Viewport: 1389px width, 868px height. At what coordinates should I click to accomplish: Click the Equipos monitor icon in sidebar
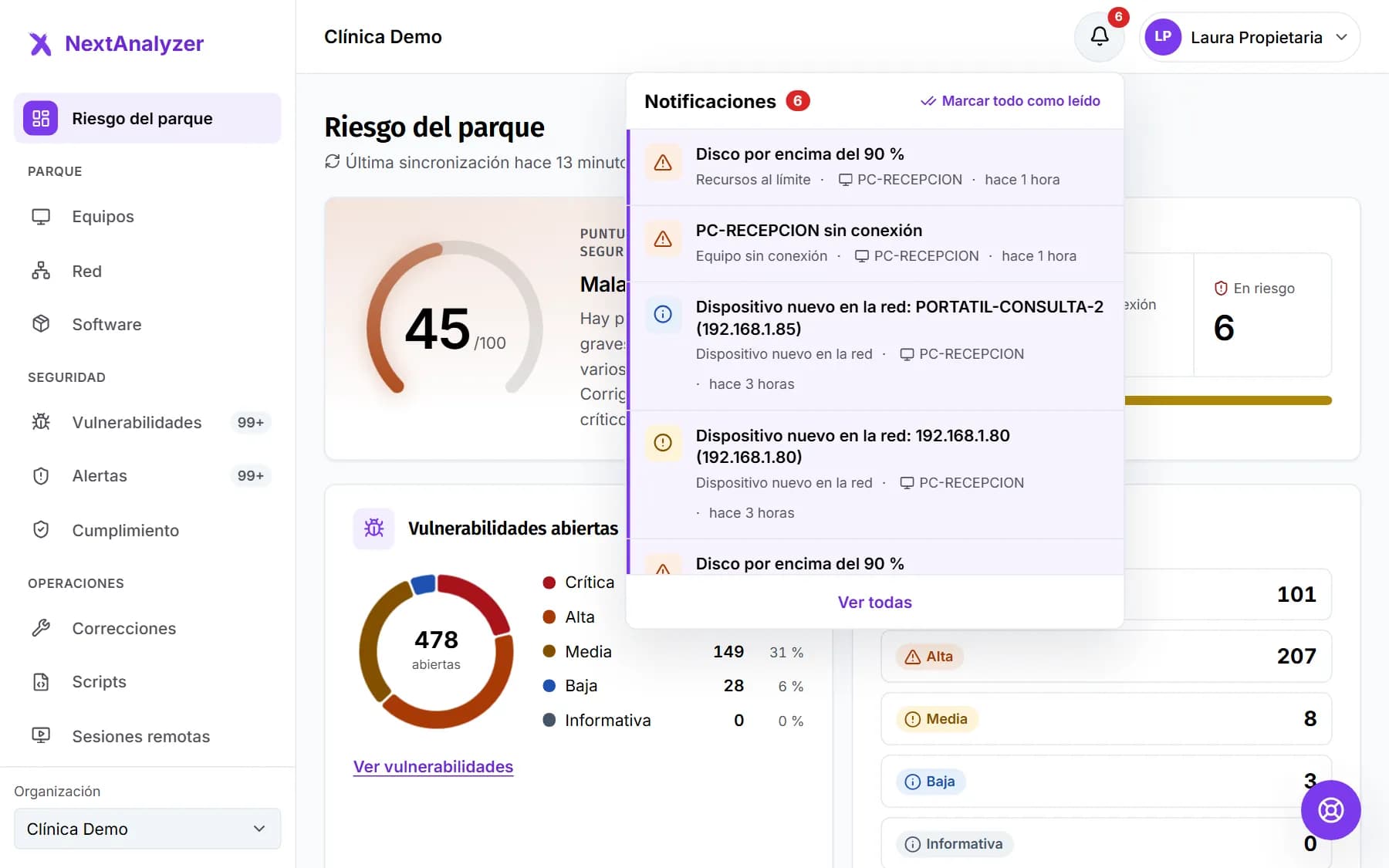41,217
